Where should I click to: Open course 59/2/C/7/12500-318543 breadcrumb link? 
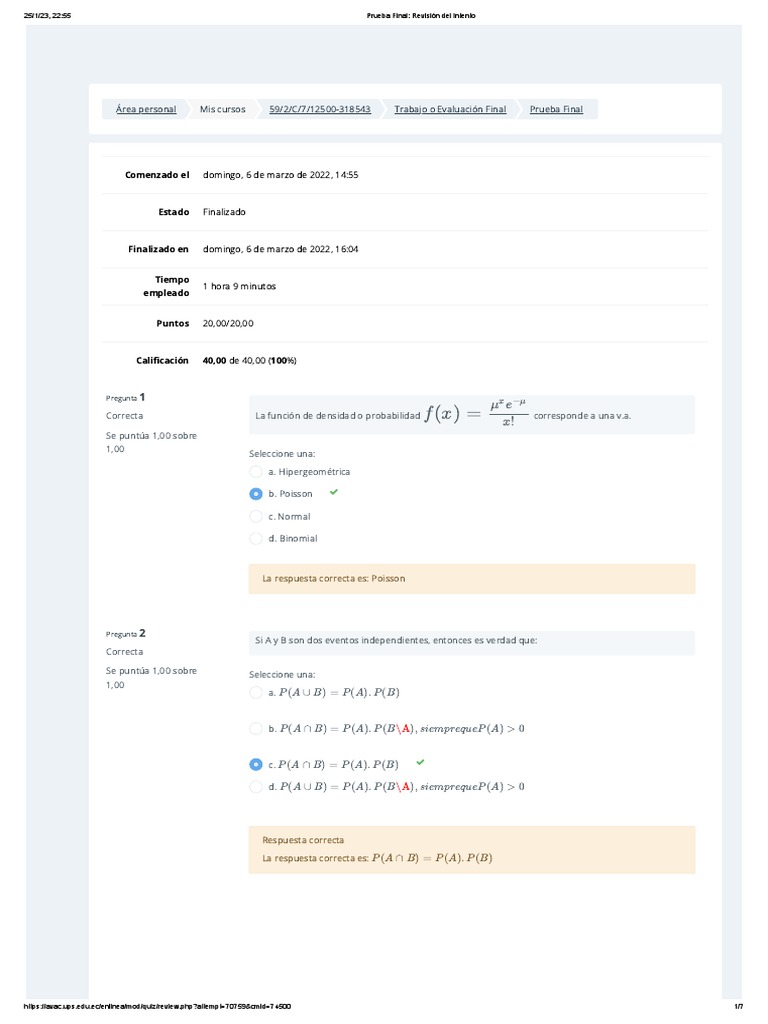[x=320, y=109]
